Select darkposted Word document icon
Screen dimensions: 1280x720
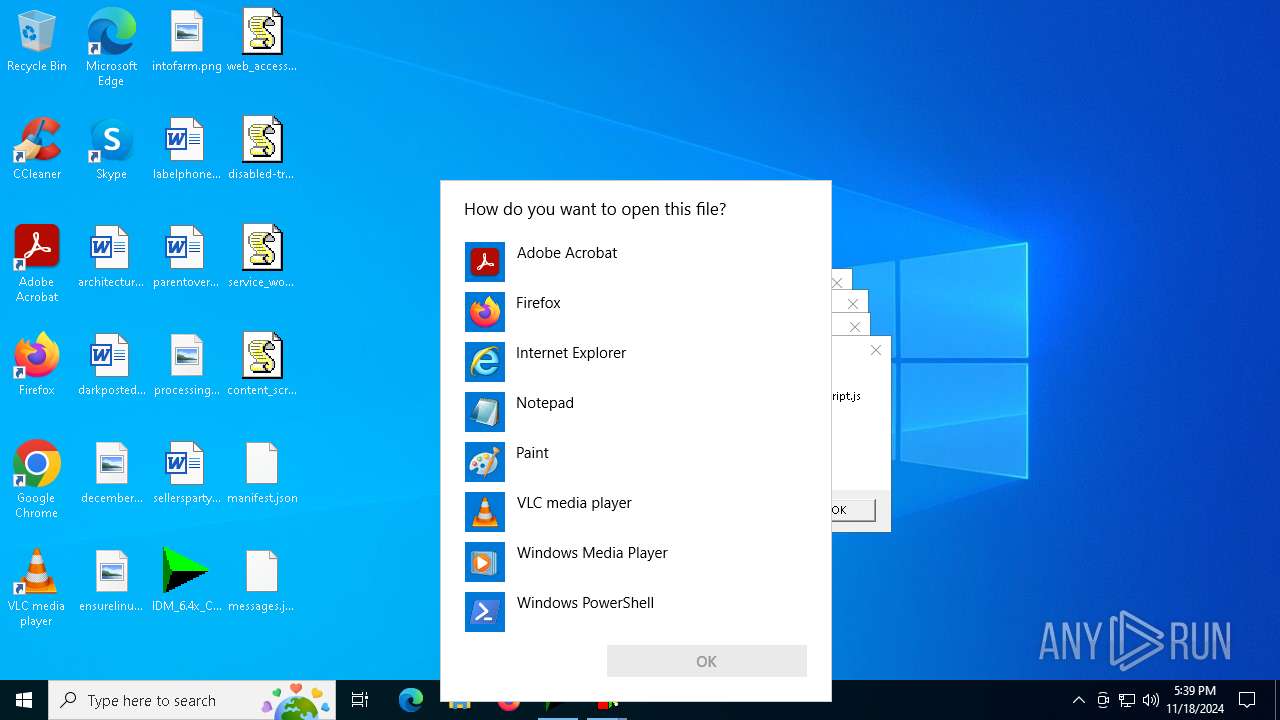click(111, 366)
